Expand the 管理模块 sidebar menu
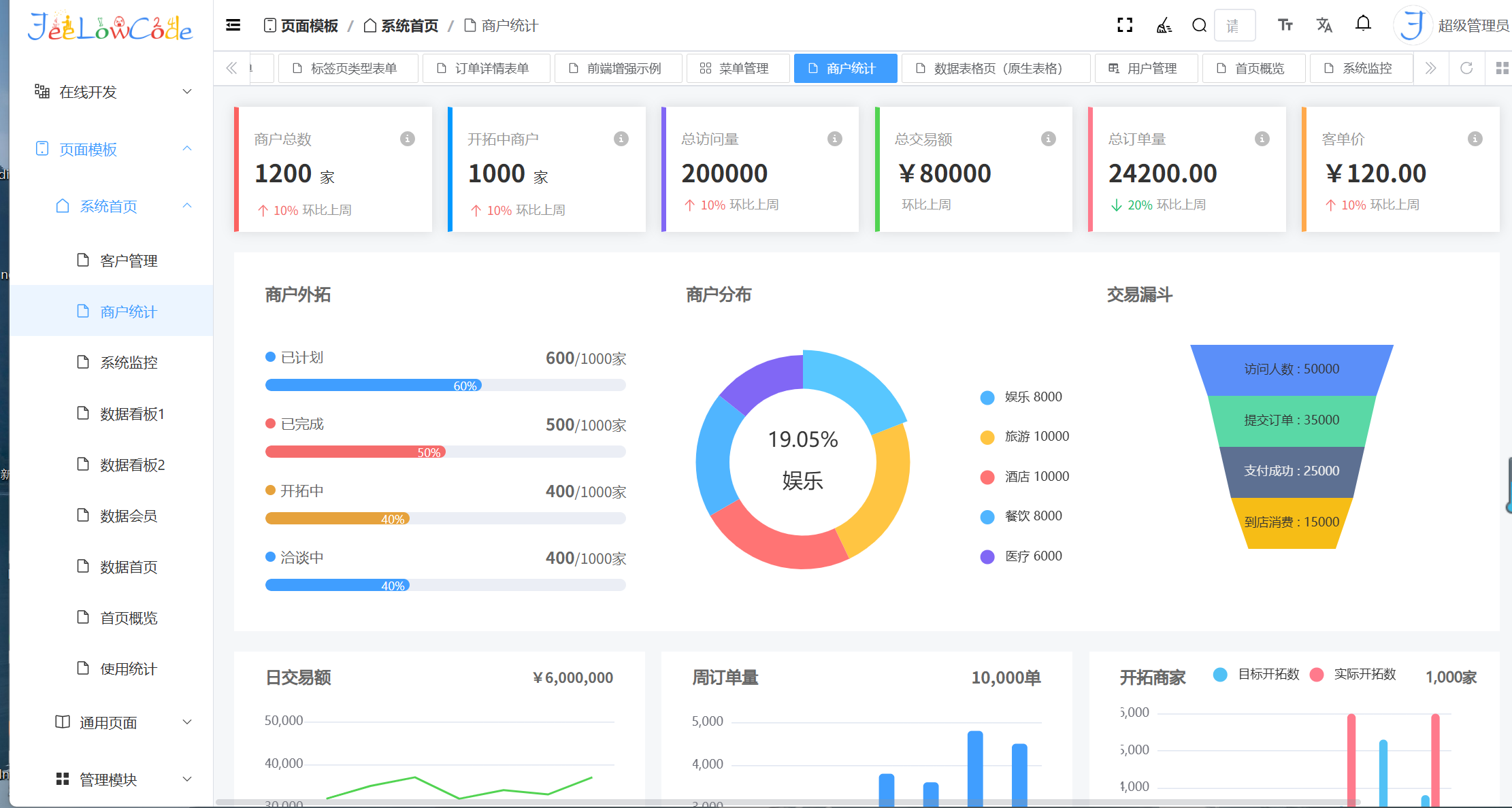 (113, 779)
